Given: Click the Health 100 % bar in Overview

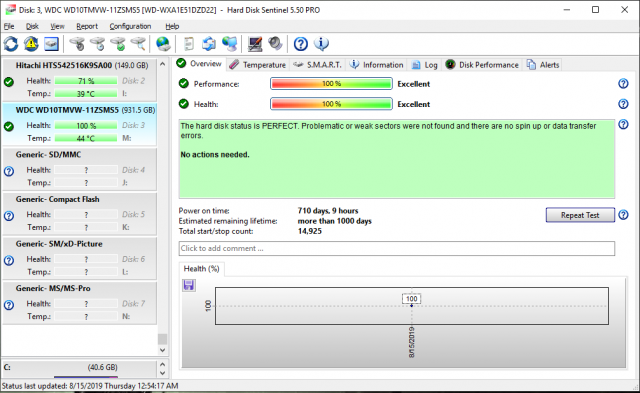Looking at the screenshot, I should (x=331, y=104).
